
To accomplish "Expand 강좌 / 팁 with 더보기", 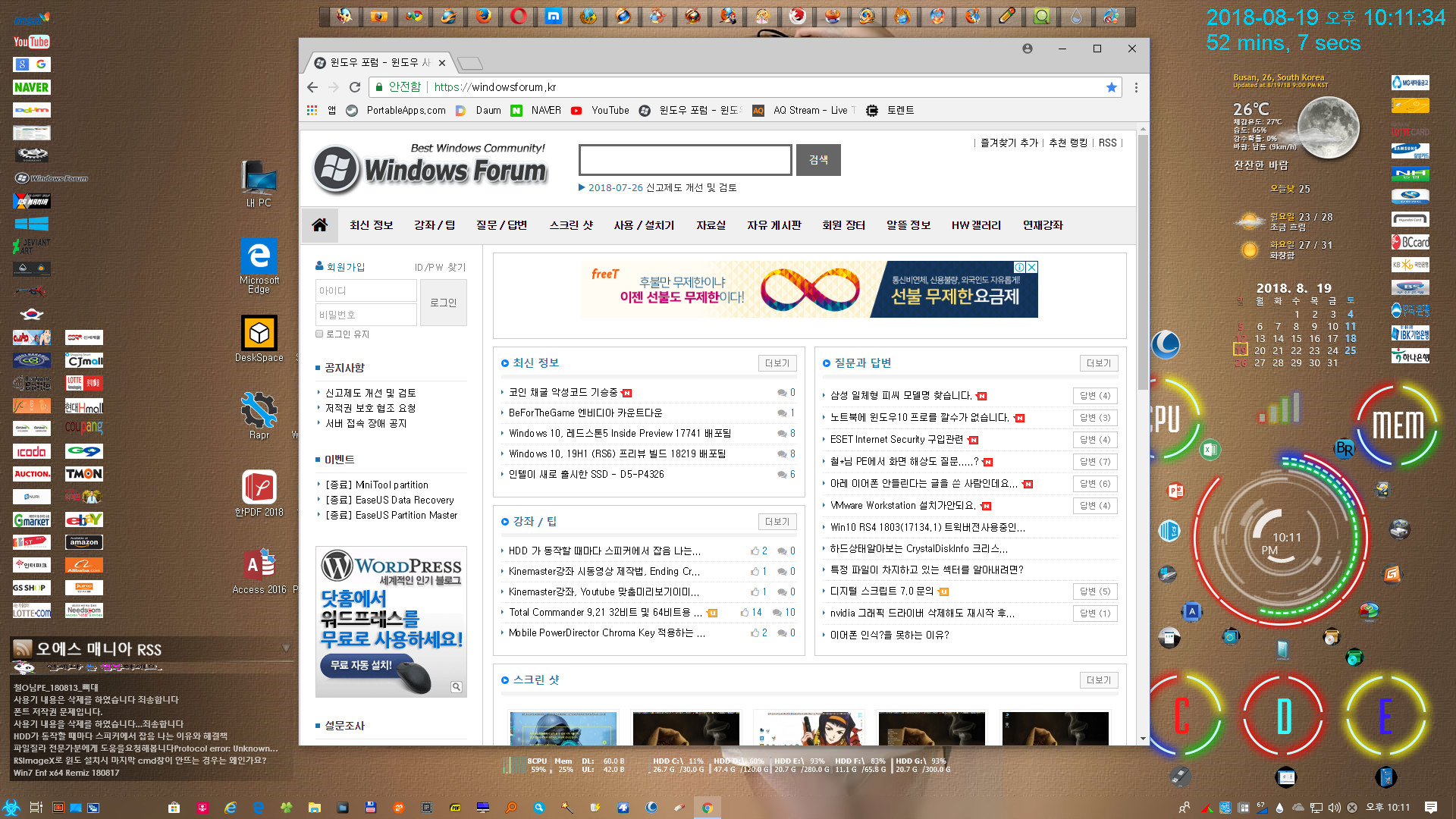I will [x=777, y=522].
